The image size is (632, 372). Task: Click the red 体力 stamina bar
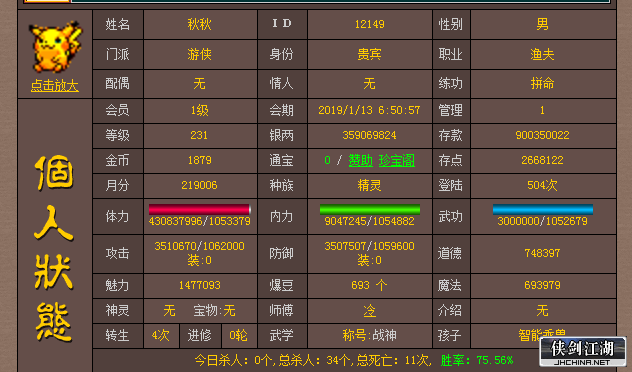tap(200, 209)
